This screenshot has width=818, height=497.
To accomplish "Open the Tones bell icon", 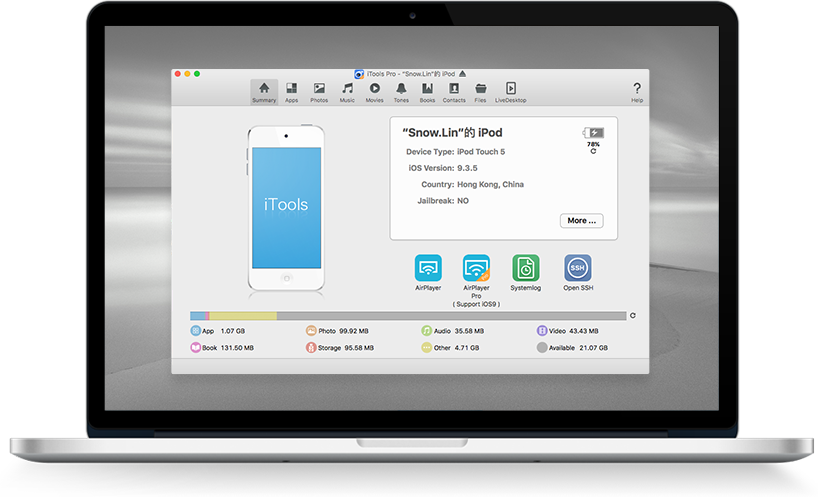I will pyautogui.click(x=401, y=92).
